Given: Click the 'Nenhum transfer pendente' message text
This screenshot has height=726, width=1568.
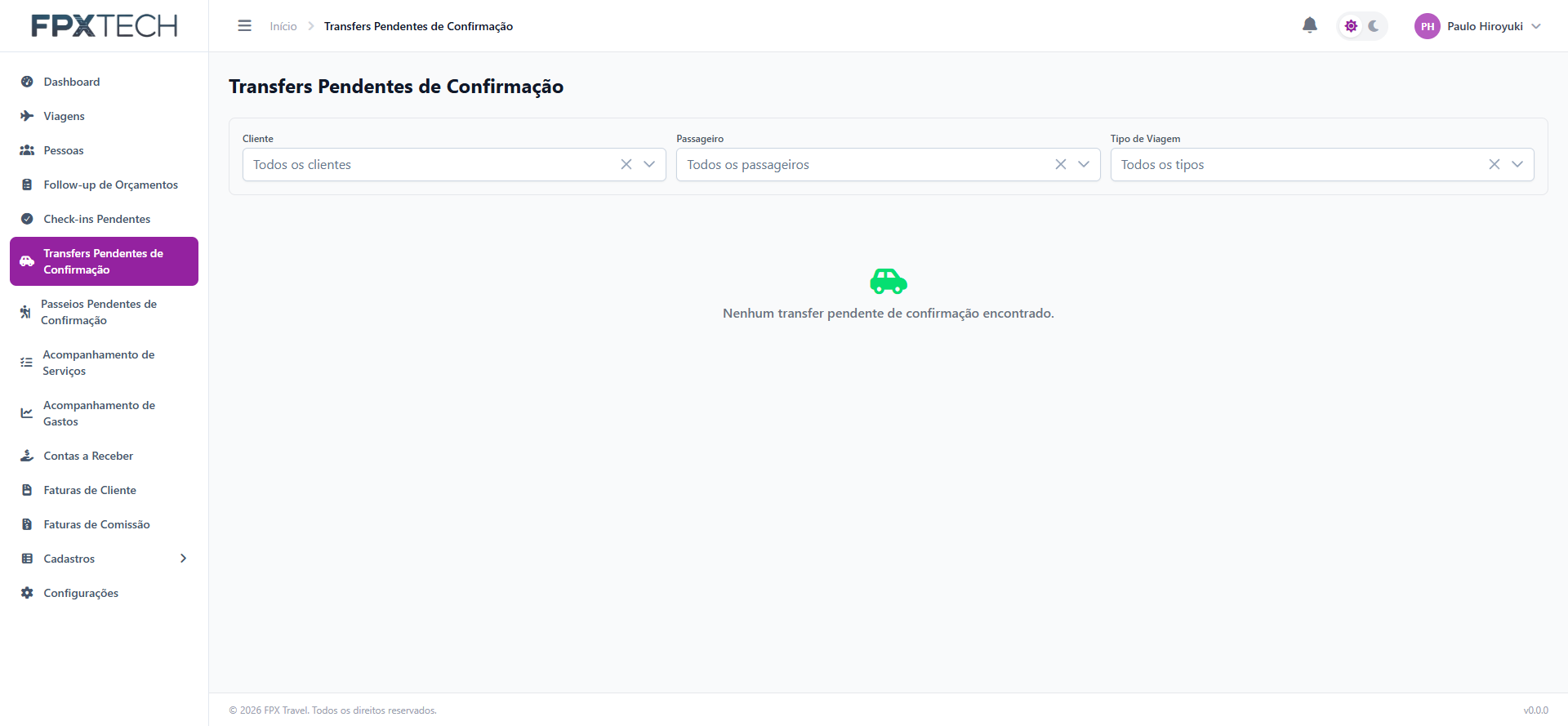Looking at the screenshot, I should [x=889, y=314].
